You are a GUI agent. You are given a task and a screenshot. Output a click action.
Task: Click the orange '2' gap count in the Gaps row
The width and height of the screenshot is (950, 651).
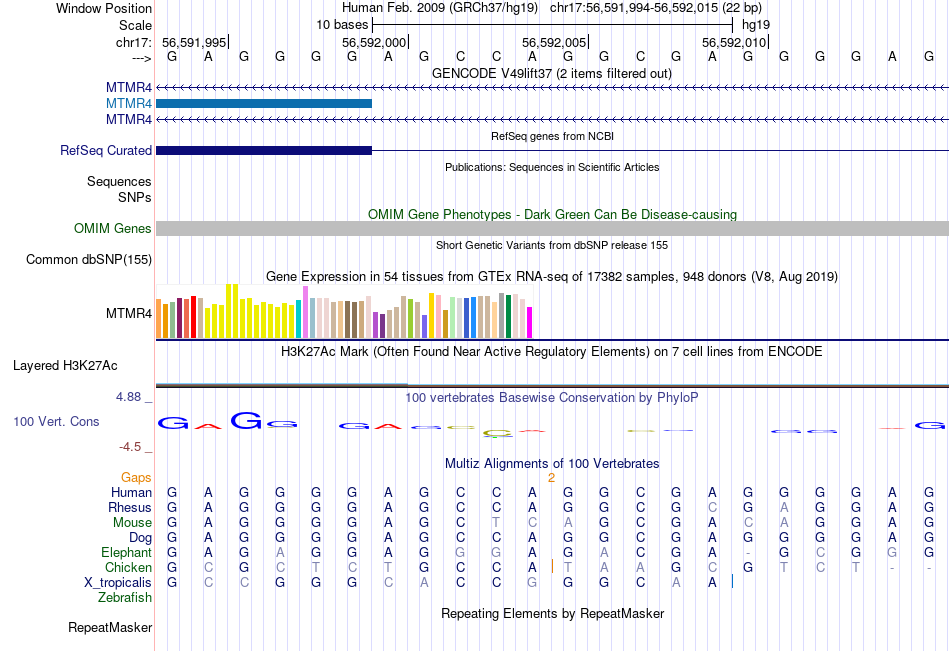click(x=551, y=478)
